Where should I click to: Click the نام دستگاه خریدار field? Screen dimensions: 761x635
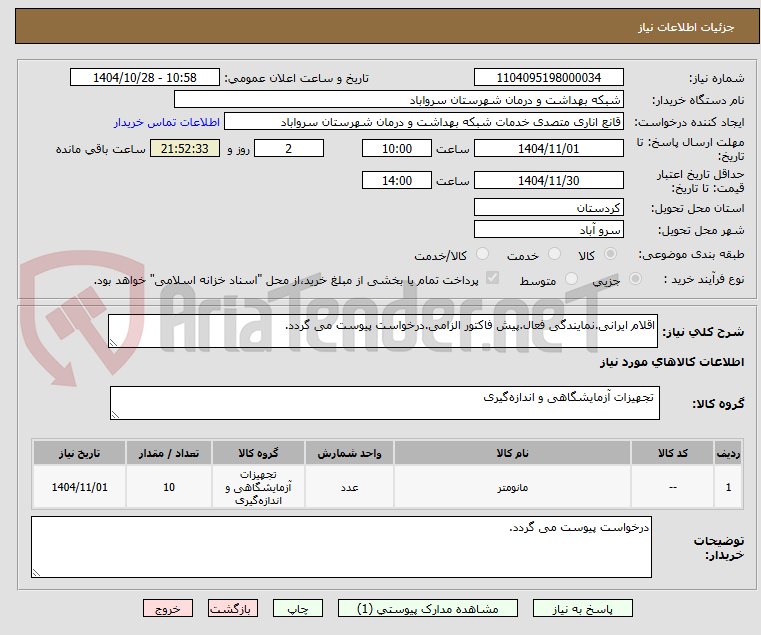click(398, 100)
